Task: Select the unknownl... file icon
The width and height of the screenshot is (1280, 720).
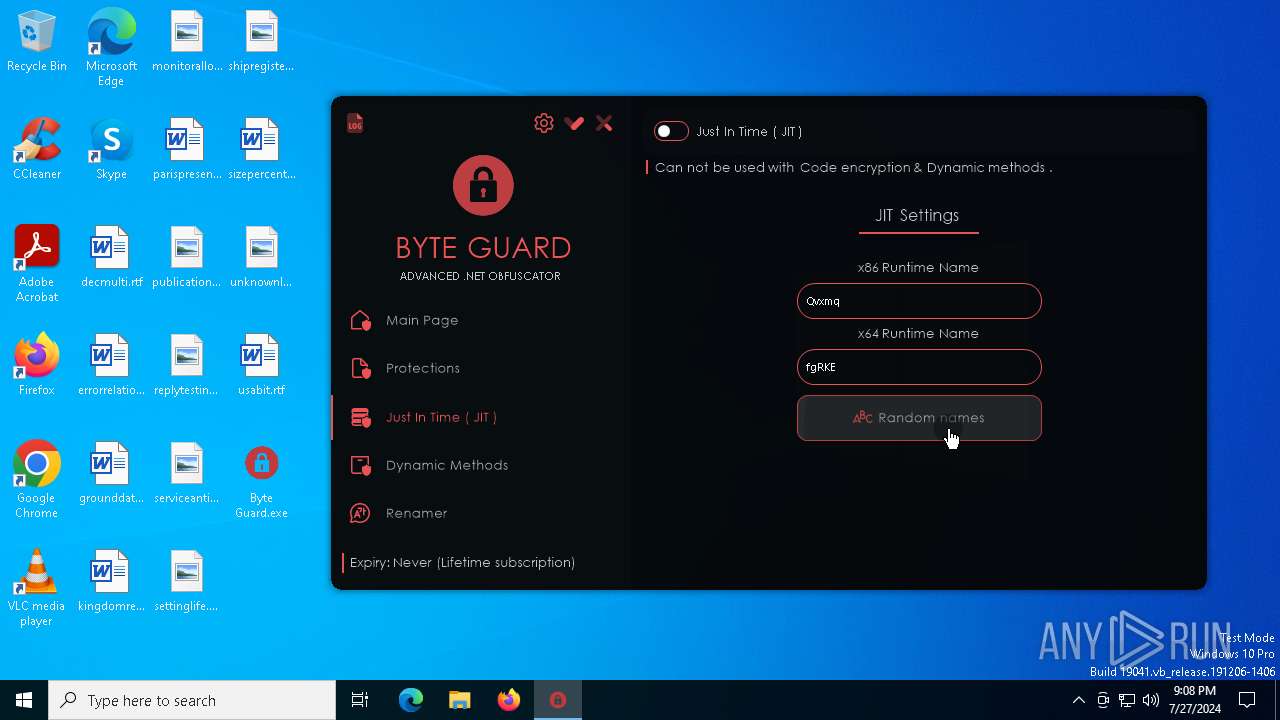Action: (x=261, y=258)
